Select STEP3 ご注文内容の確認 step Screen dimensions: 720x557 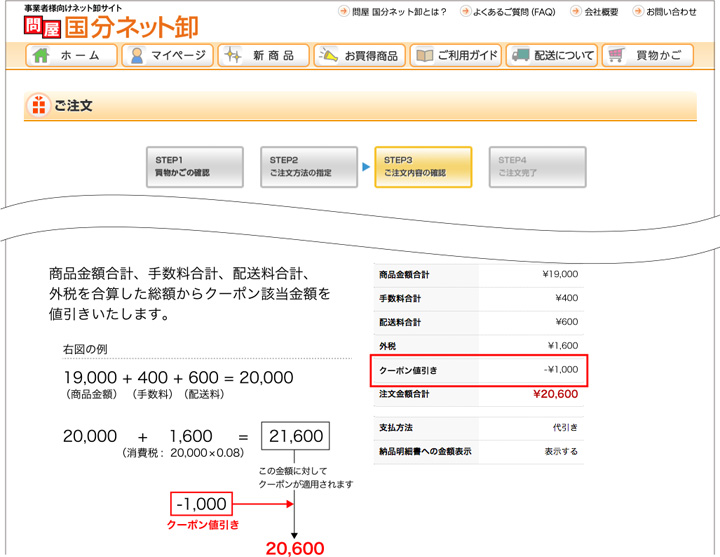(x=423, y=167)
